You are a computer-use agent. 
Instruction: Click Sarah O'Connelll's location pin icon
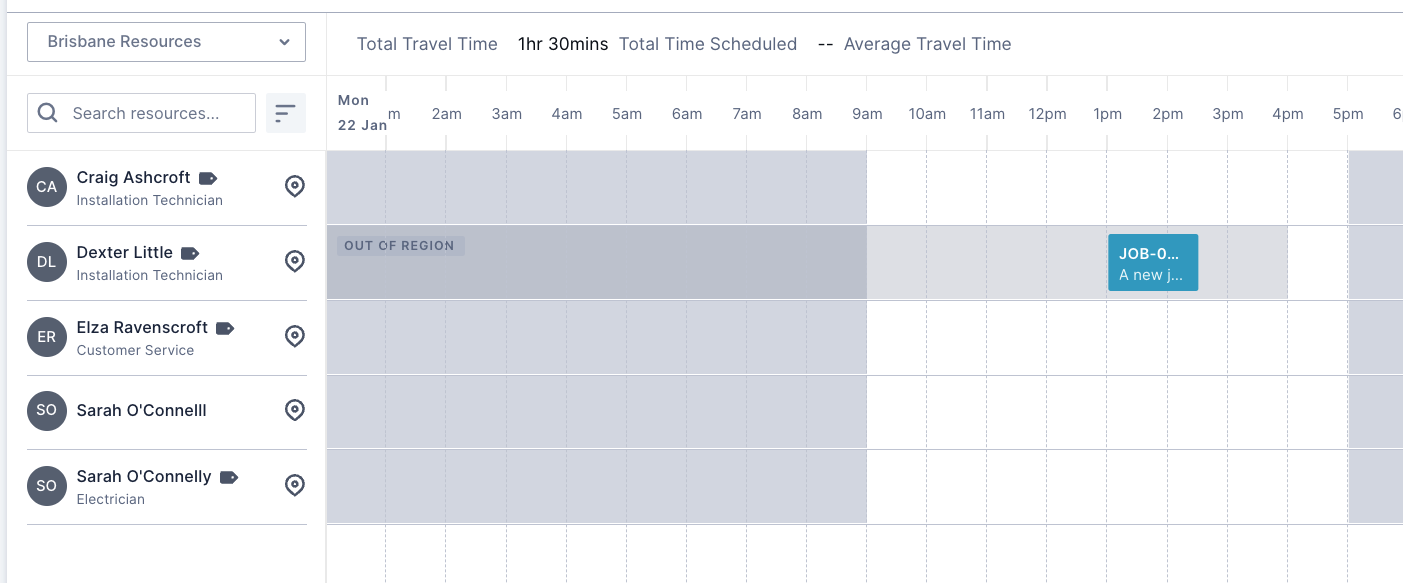tap(294, 411)
